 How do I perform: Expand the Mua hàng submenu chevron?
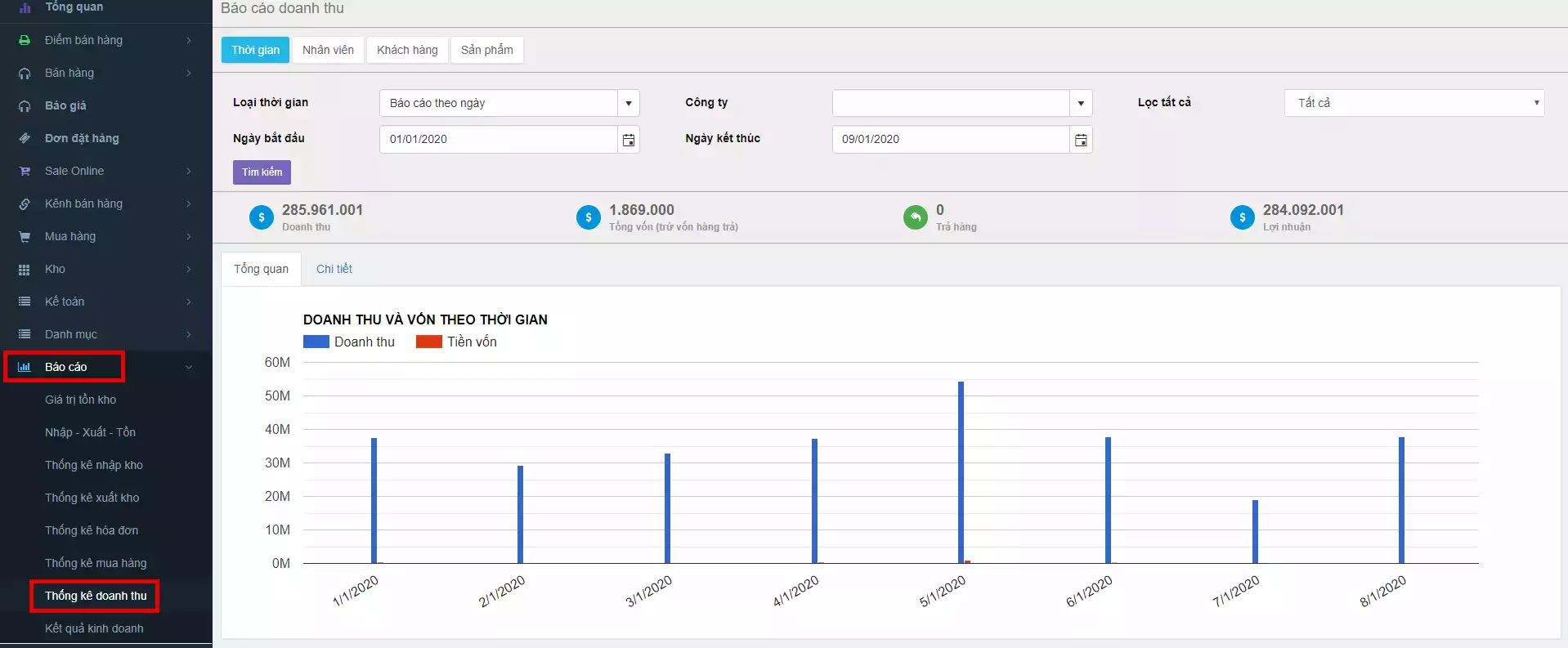coord(189,236)
